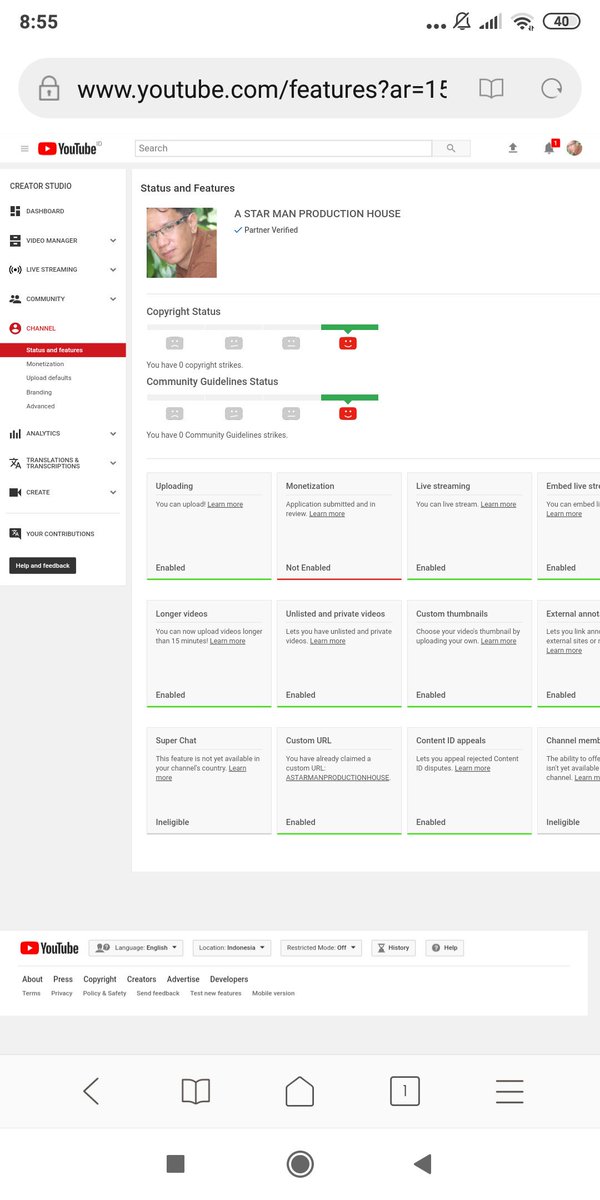This screenshot has height=1200, width=600.
Task: Click Learn more in Live streaming card
Action: click(498, 505)
